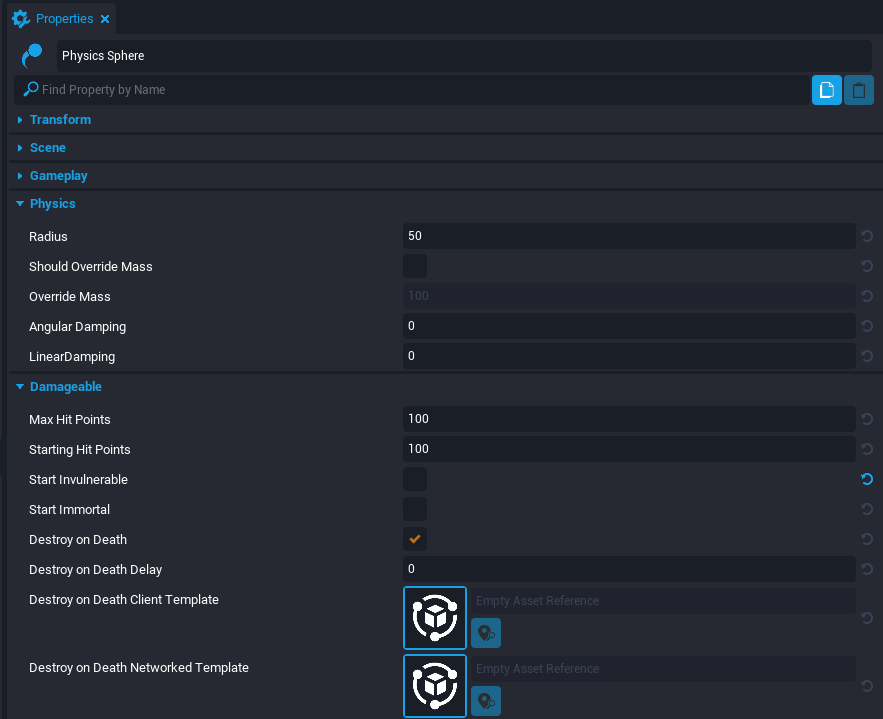
Task: Enable Should Override Mass checkbox
Action: (x=415, y=267)
